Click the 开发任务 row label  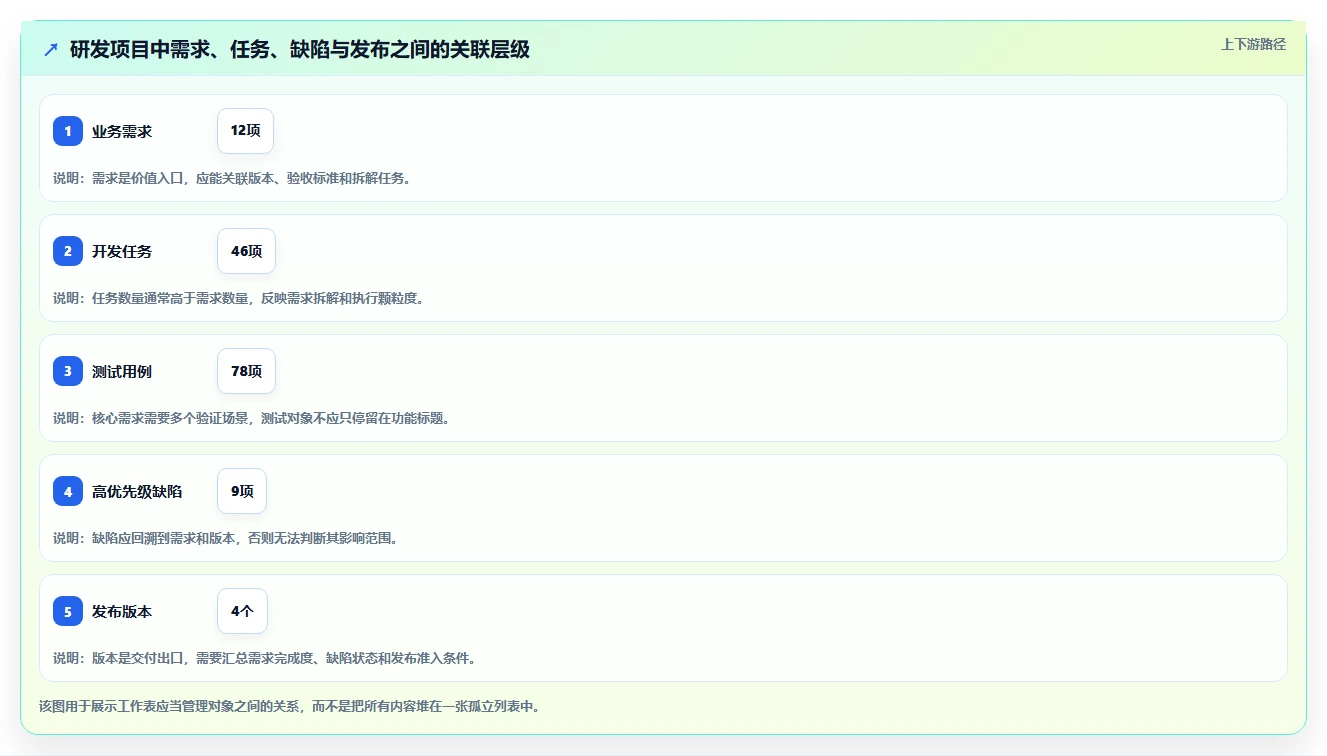(122, 251)
